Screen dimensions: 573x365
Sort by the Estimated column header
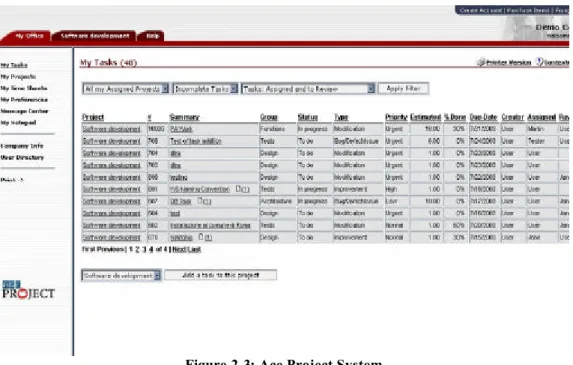[x=425, y=117]
